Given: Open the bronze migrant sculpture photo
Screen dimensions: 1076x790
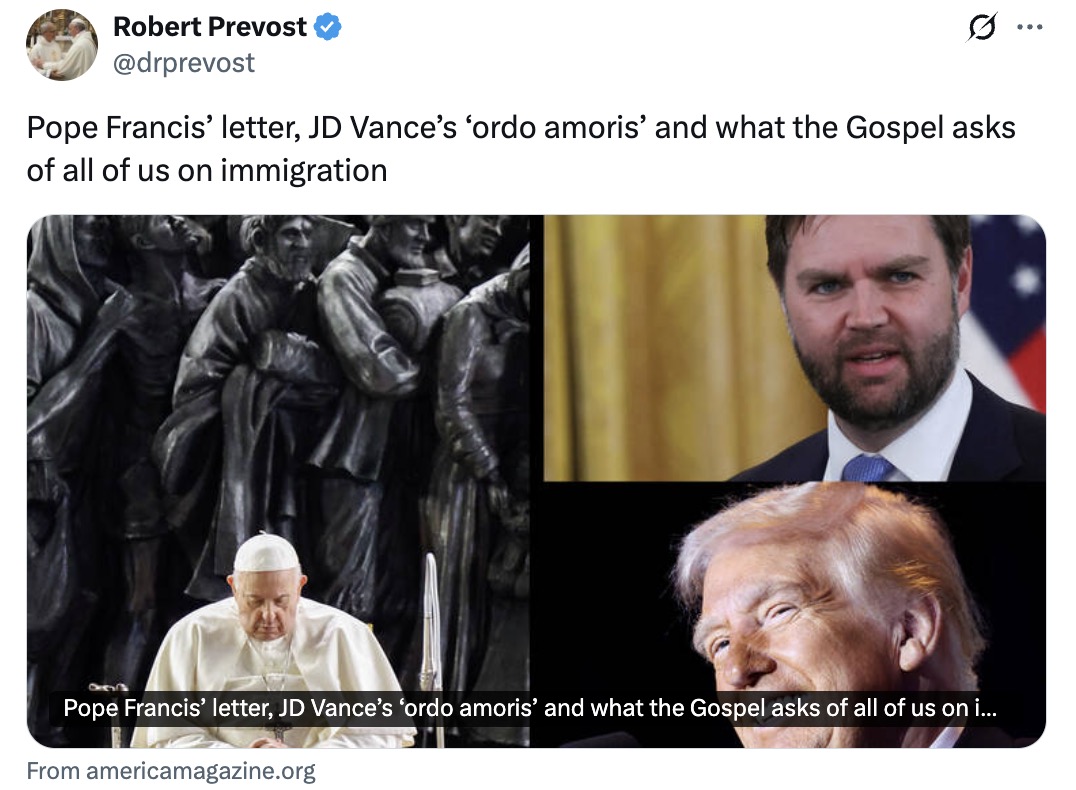Looking at the screenshot, I should point(278,481).
